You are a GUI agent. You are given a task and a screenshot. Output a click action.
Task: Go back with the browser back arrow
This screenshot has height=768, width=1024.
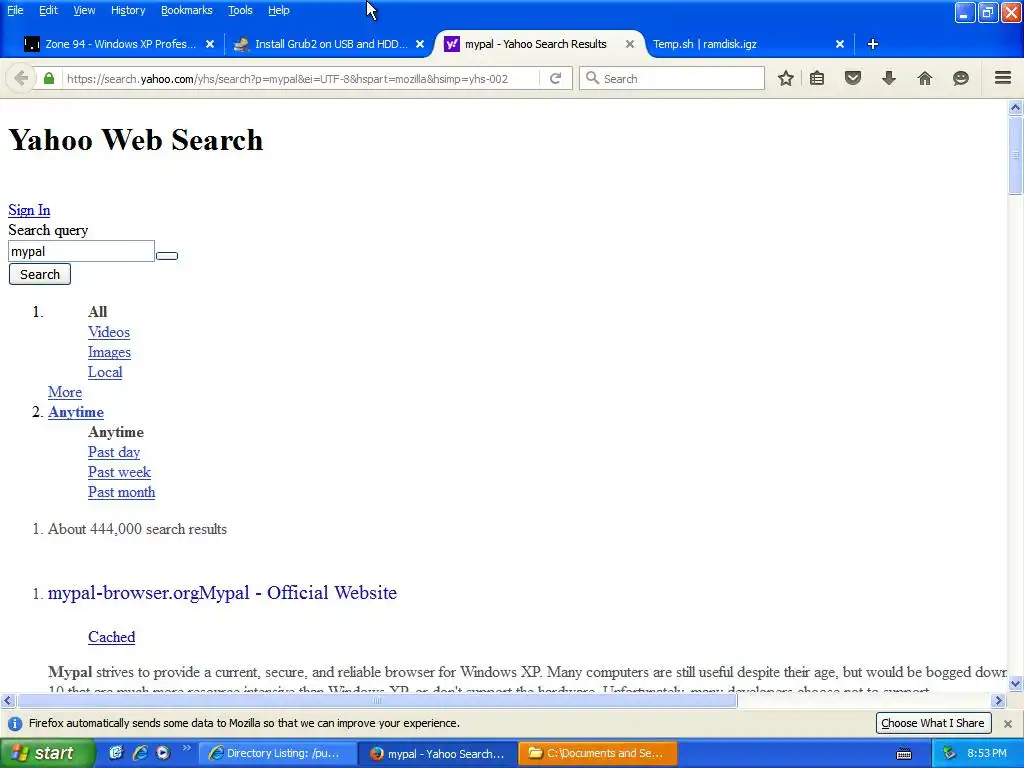(x=21, y=78)
